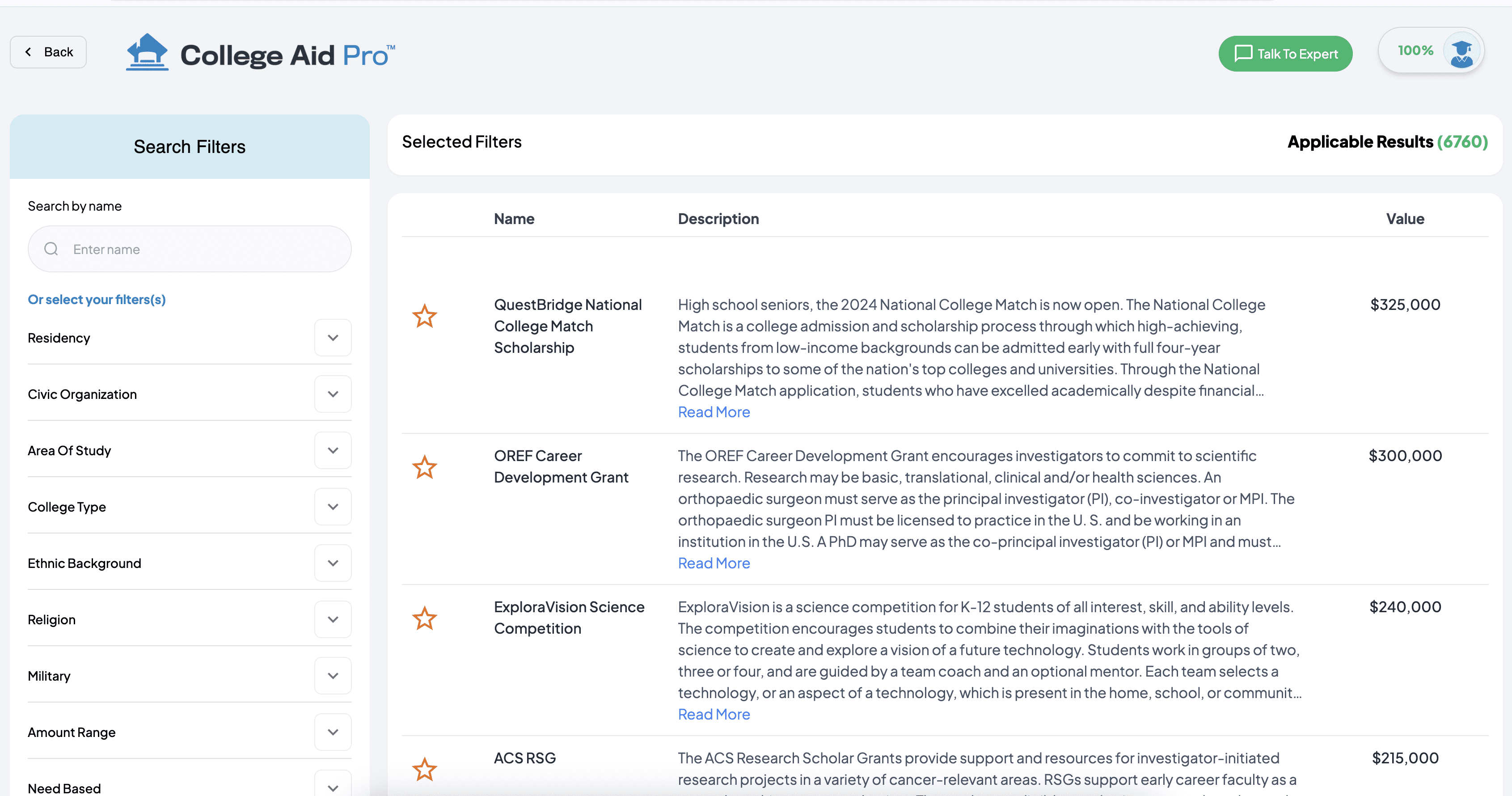Open the Ethnic Background dropdown
Screen dimensions: 1512x796
click(x=333, y=563)
